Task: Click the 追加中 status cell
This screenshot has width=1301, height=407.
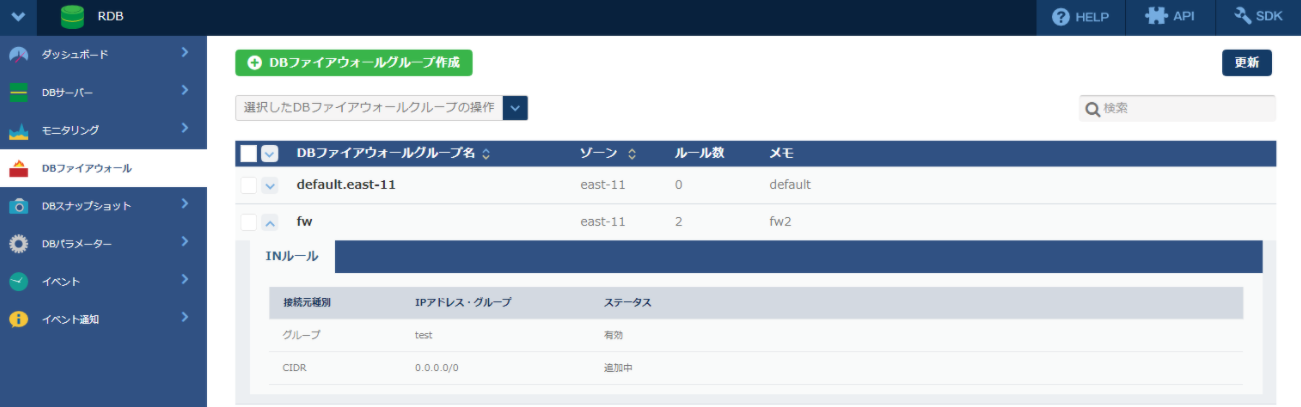Action: click(618, 368)
